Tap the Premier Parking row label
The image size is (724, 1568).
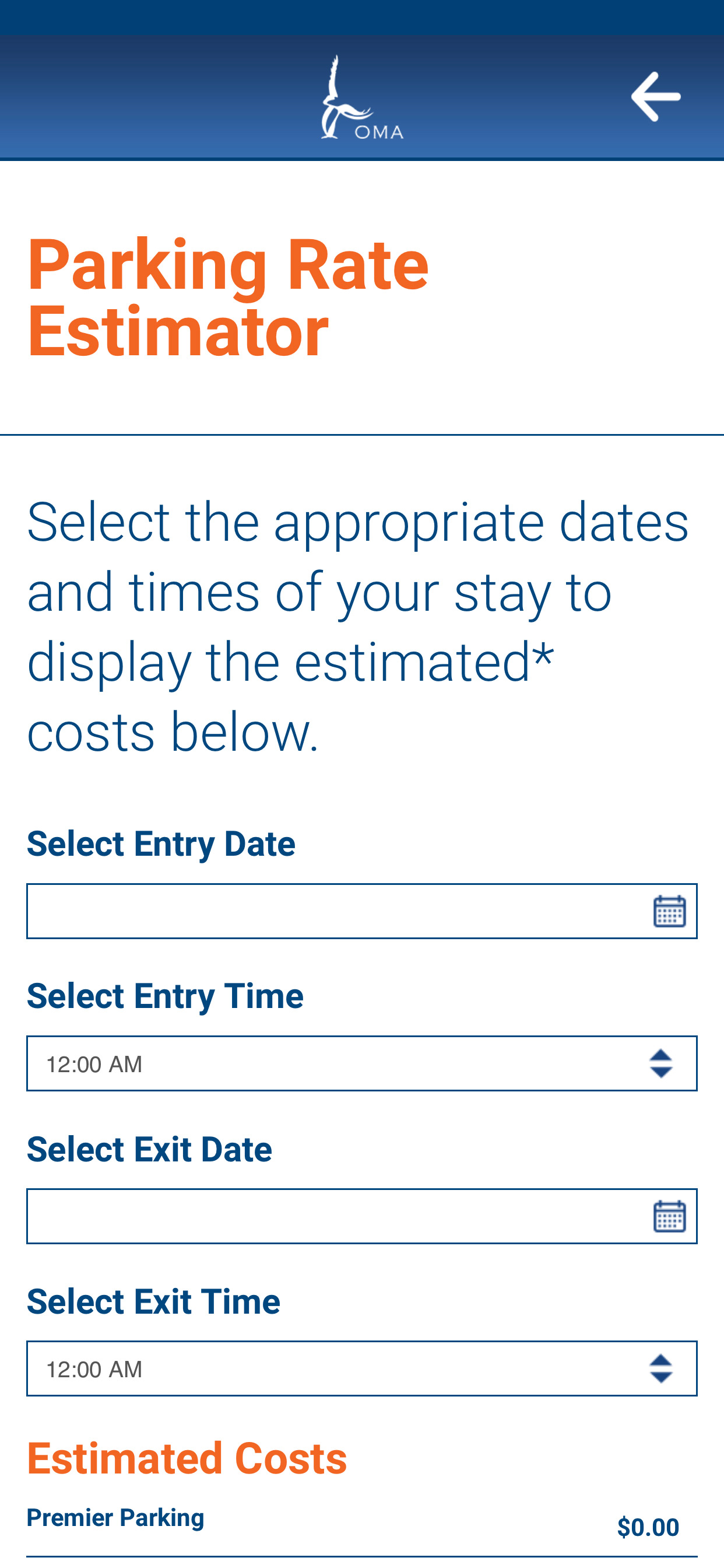point(115,1518)
